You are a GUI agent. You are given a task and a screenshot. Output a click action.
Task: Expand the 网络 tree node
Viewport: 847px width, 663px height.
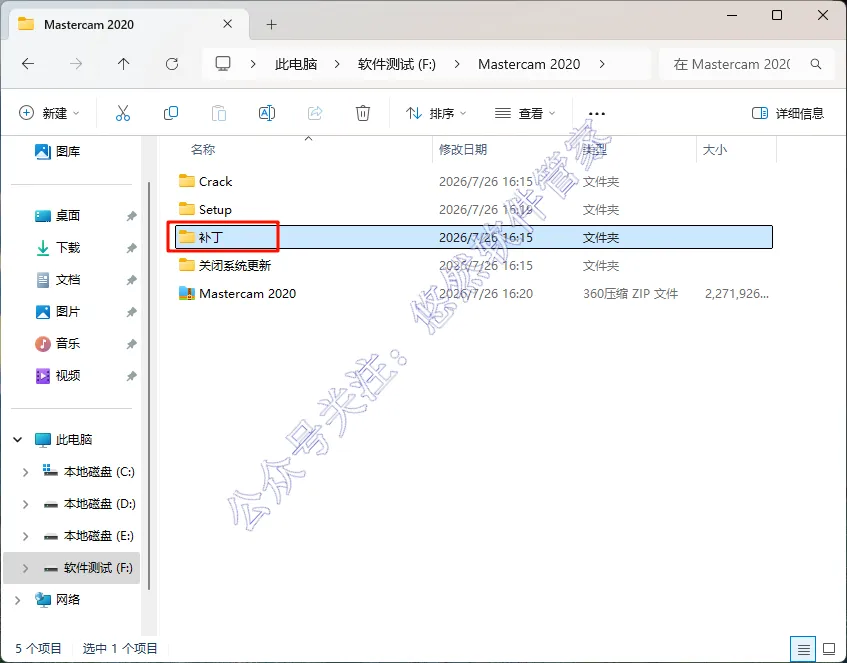pos(18,600)
